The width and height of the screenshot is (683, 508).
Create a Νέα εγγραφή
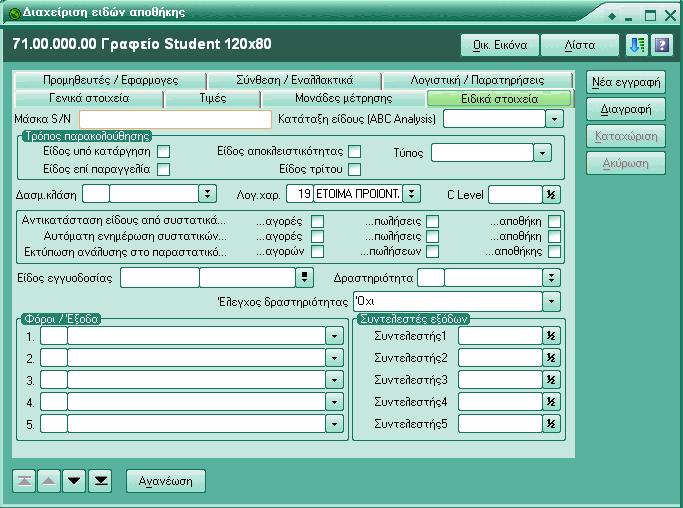pyautogui.click(x=626, y=82)
